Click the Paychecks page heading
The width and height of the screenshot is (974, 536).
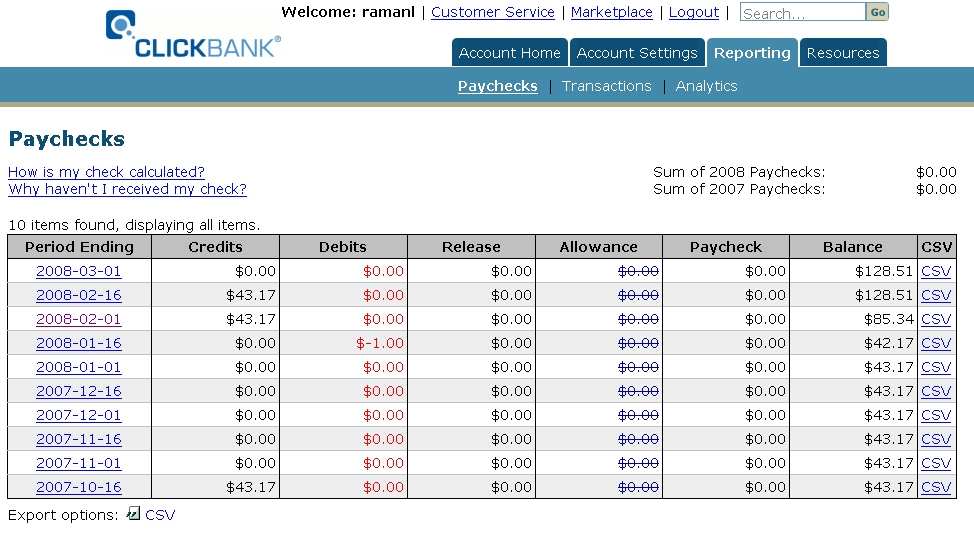coord(66,139)
